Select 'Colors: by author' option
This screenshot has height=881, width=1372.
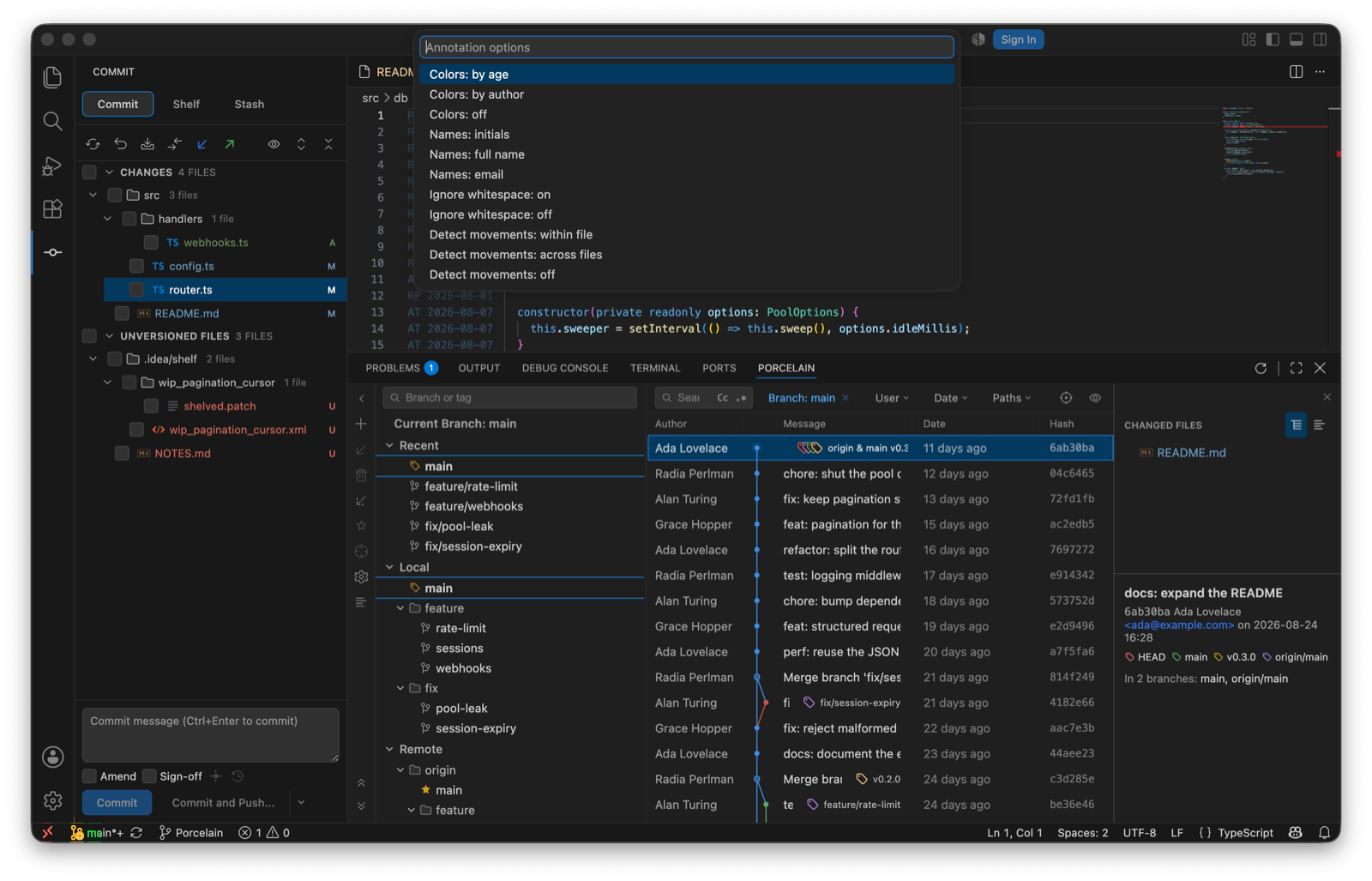point(687,94)
